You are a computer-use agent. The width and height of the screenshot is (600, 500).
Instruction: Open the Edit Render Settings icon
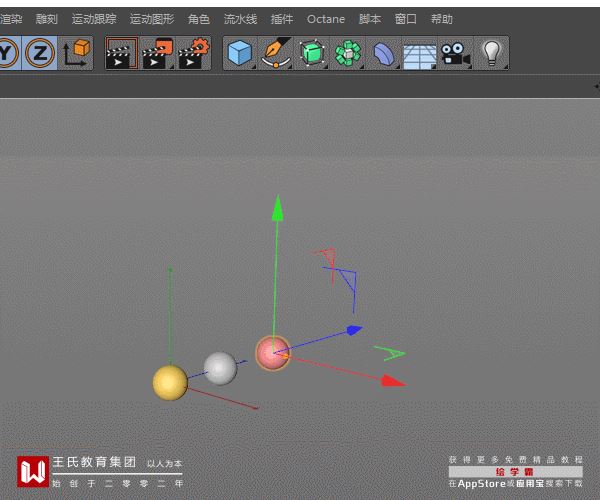pyautogui.click(x=194, y=53)
